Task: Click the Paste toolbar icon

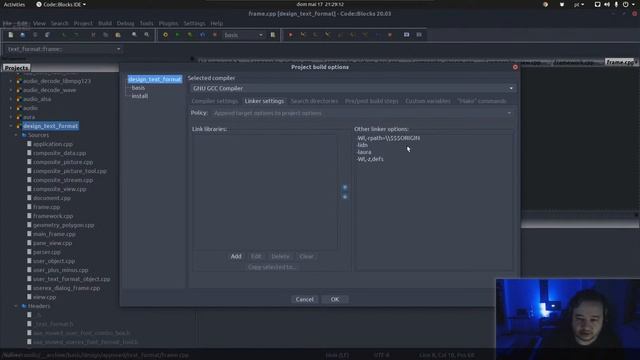Action: tap(118, 35)
